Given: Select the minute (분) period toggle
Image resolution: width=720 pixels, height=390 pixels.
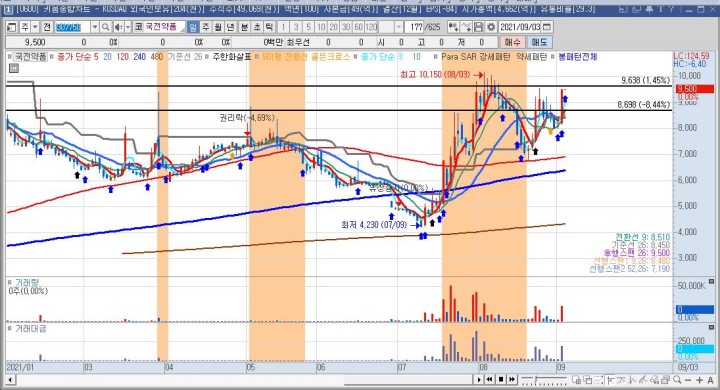Looking at the screenshot, I should tap(244, 27).
